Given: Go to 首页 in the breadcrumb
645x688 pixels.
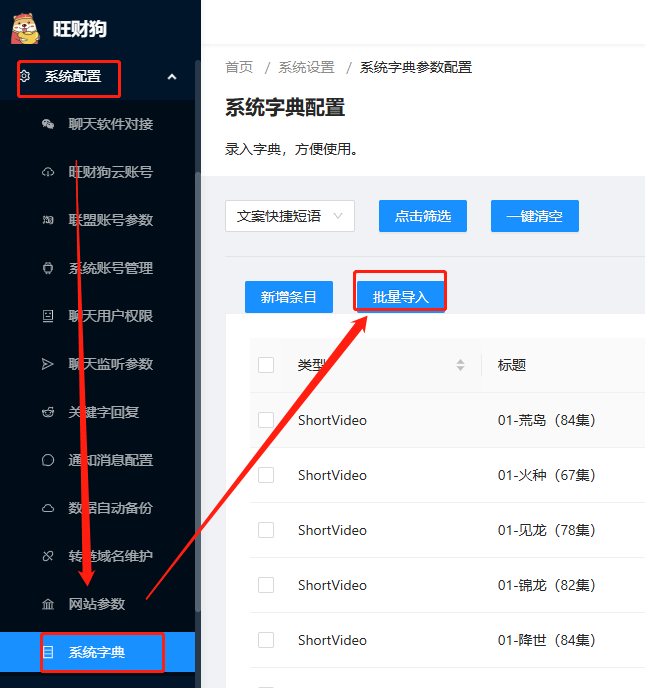Looking at the screenshot, I should 239,68.
